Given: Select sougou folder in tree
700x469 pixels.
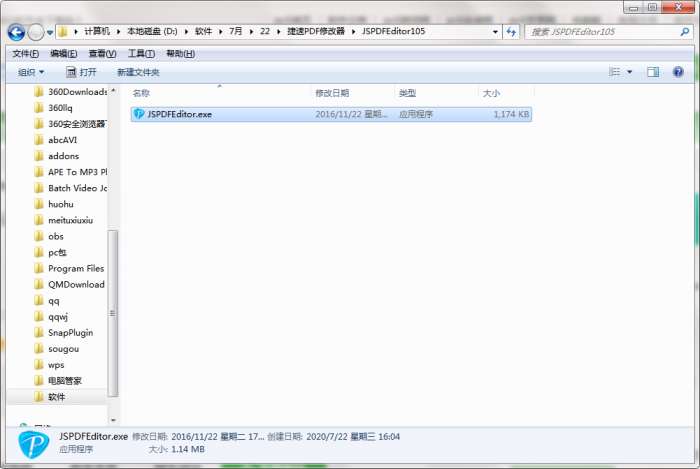Looking at the screenshot, I should [57, 349].
